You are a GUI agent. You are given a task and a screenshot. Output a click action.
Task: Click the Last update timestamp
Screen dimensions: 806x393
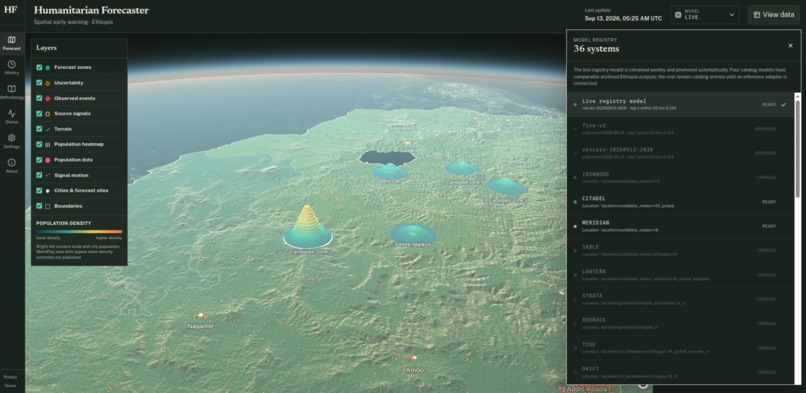tap(624, 18)
